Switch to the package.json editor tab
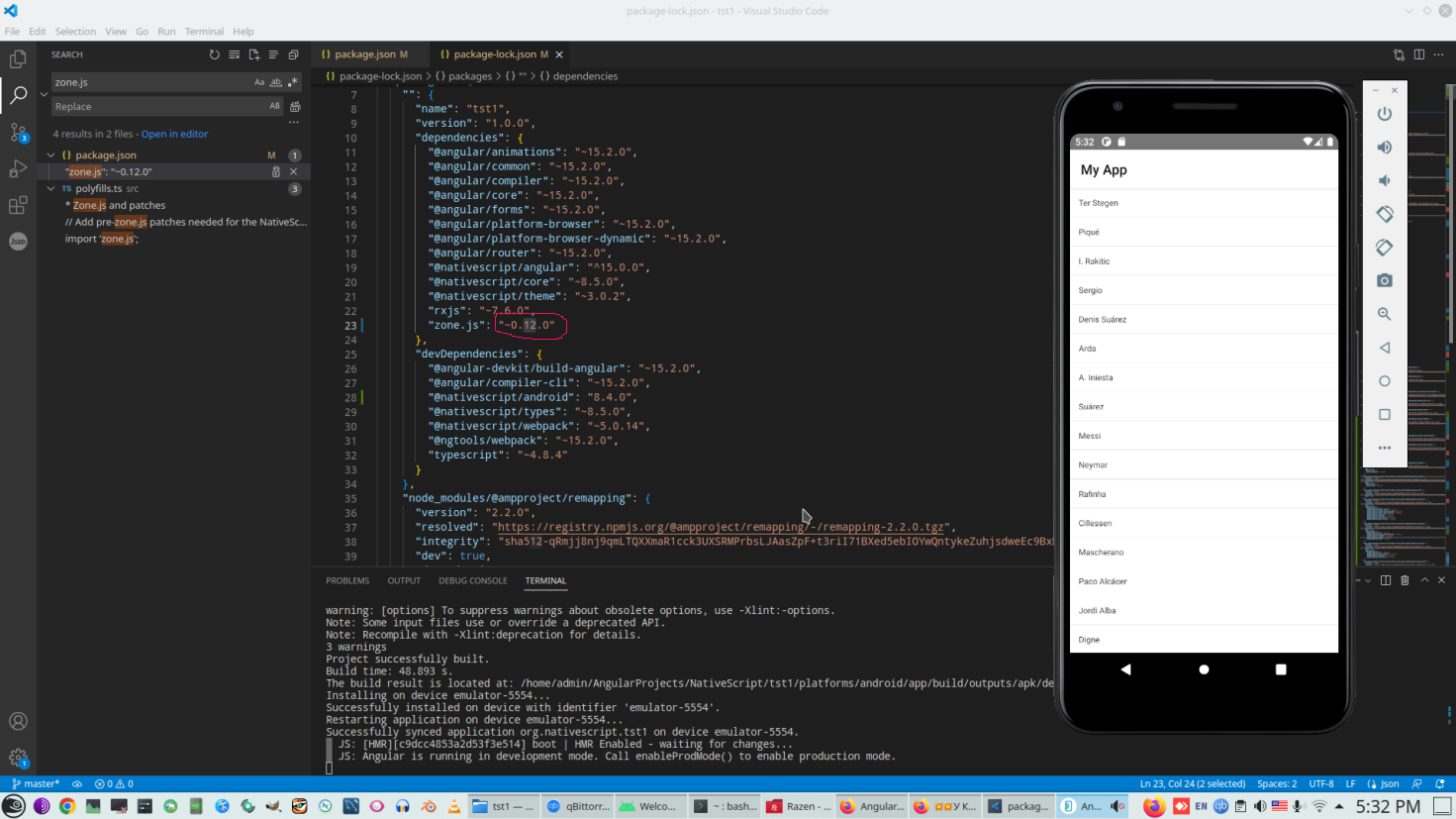The height and width of the screenshot is (819, 1456). [369, 53]
